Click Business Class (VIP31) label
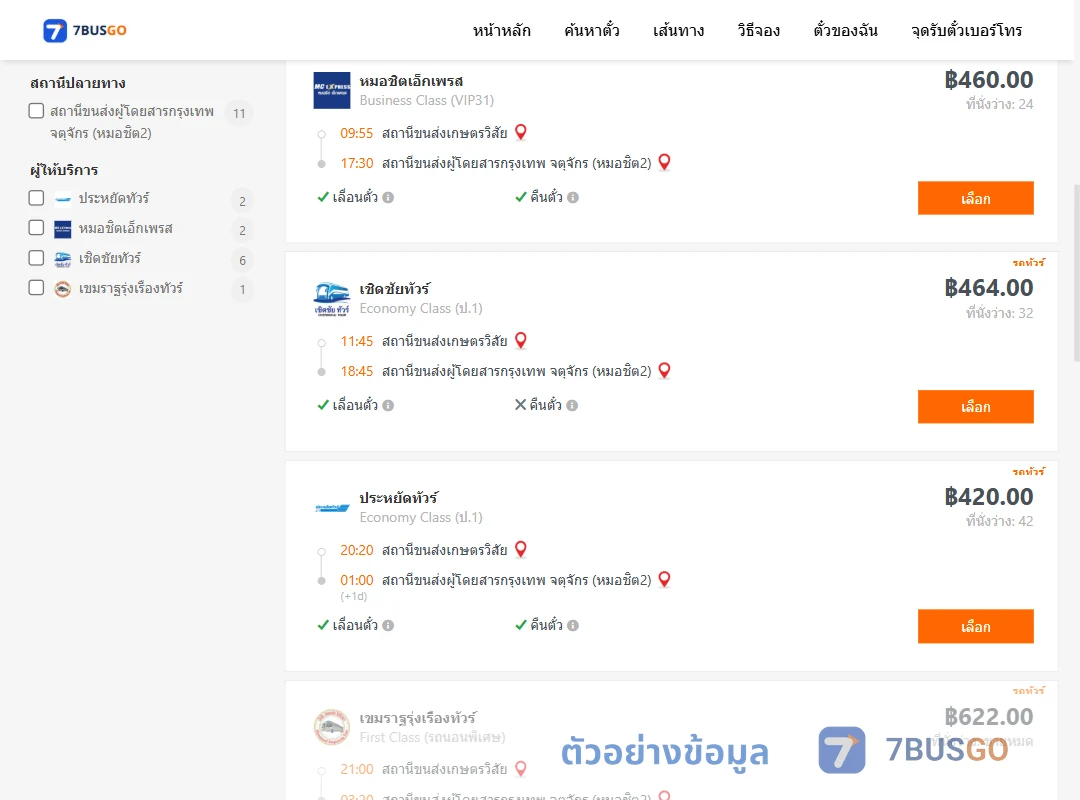 coord(426,101)
